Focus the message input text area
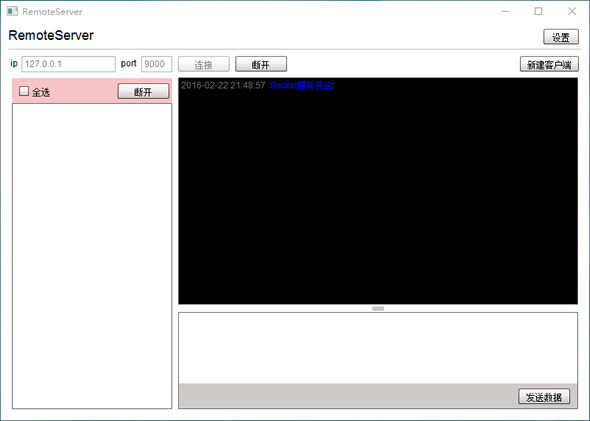 point(378,348)
